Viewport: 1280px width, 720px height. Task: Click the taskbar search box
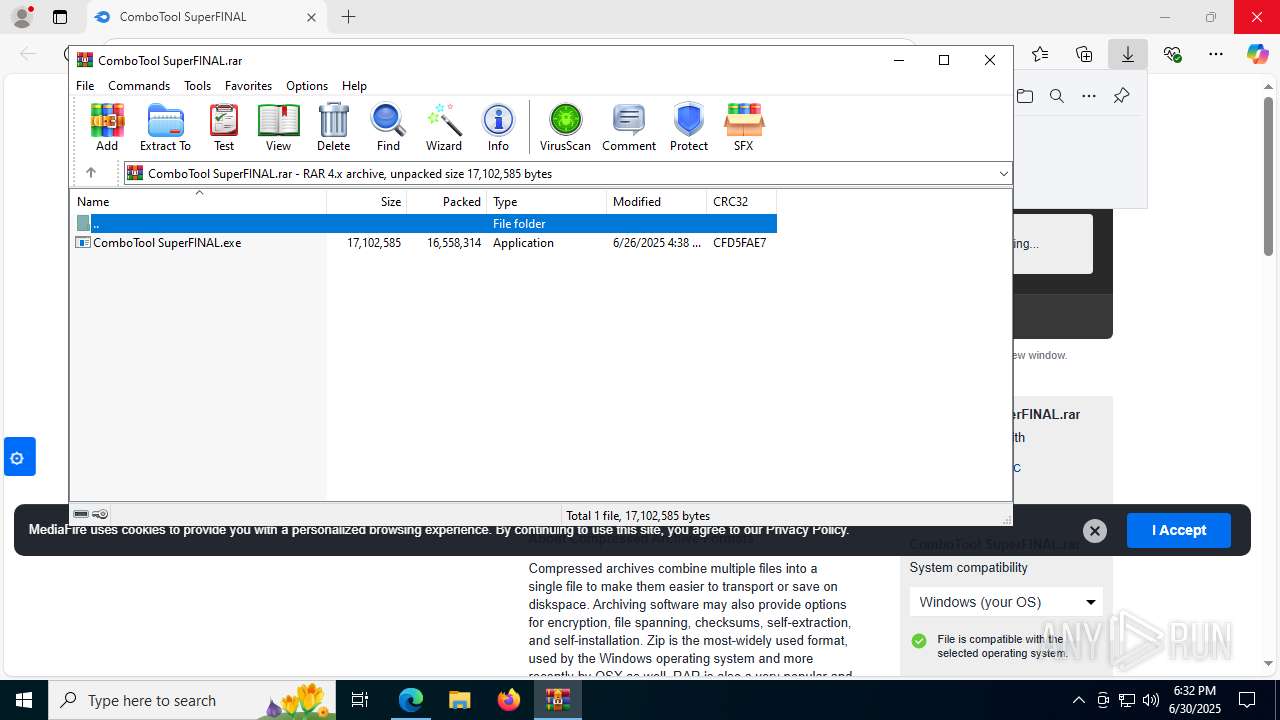click(x=192, y=700)
